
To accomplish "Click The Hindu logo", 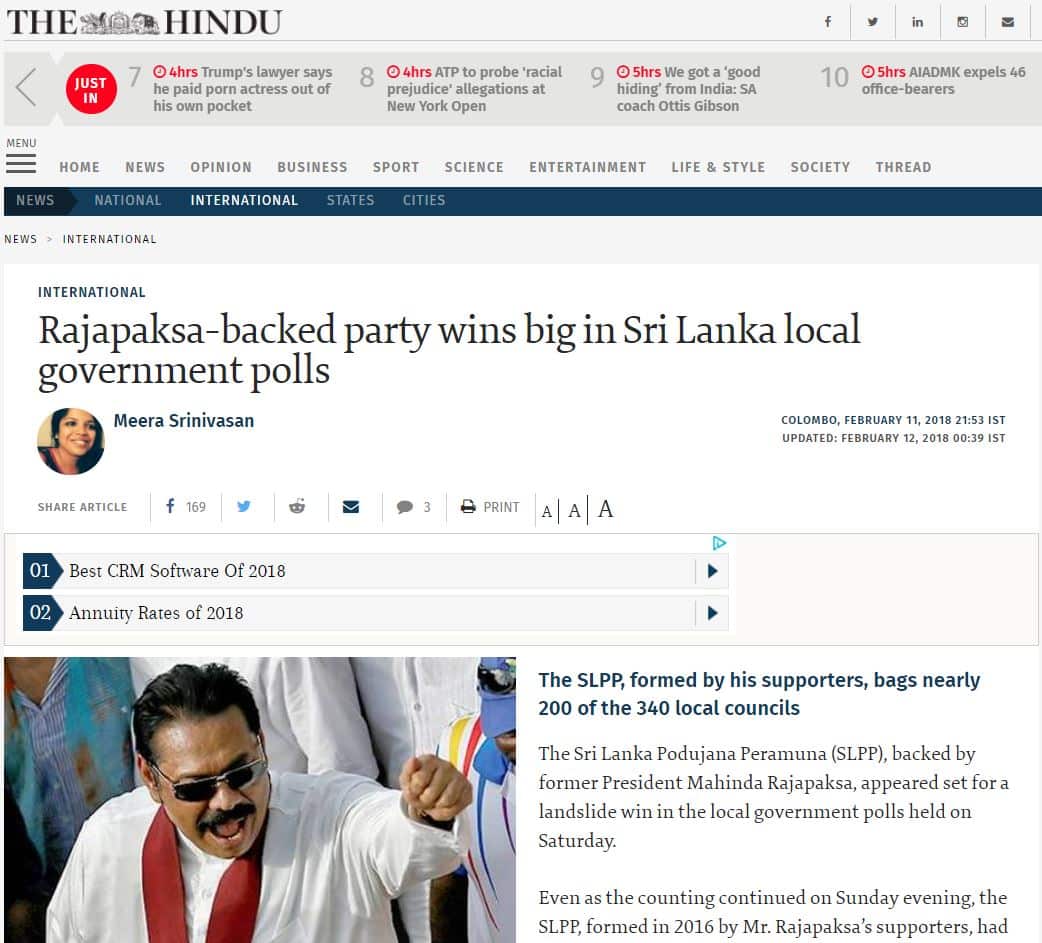I will (x=145, y=22).
